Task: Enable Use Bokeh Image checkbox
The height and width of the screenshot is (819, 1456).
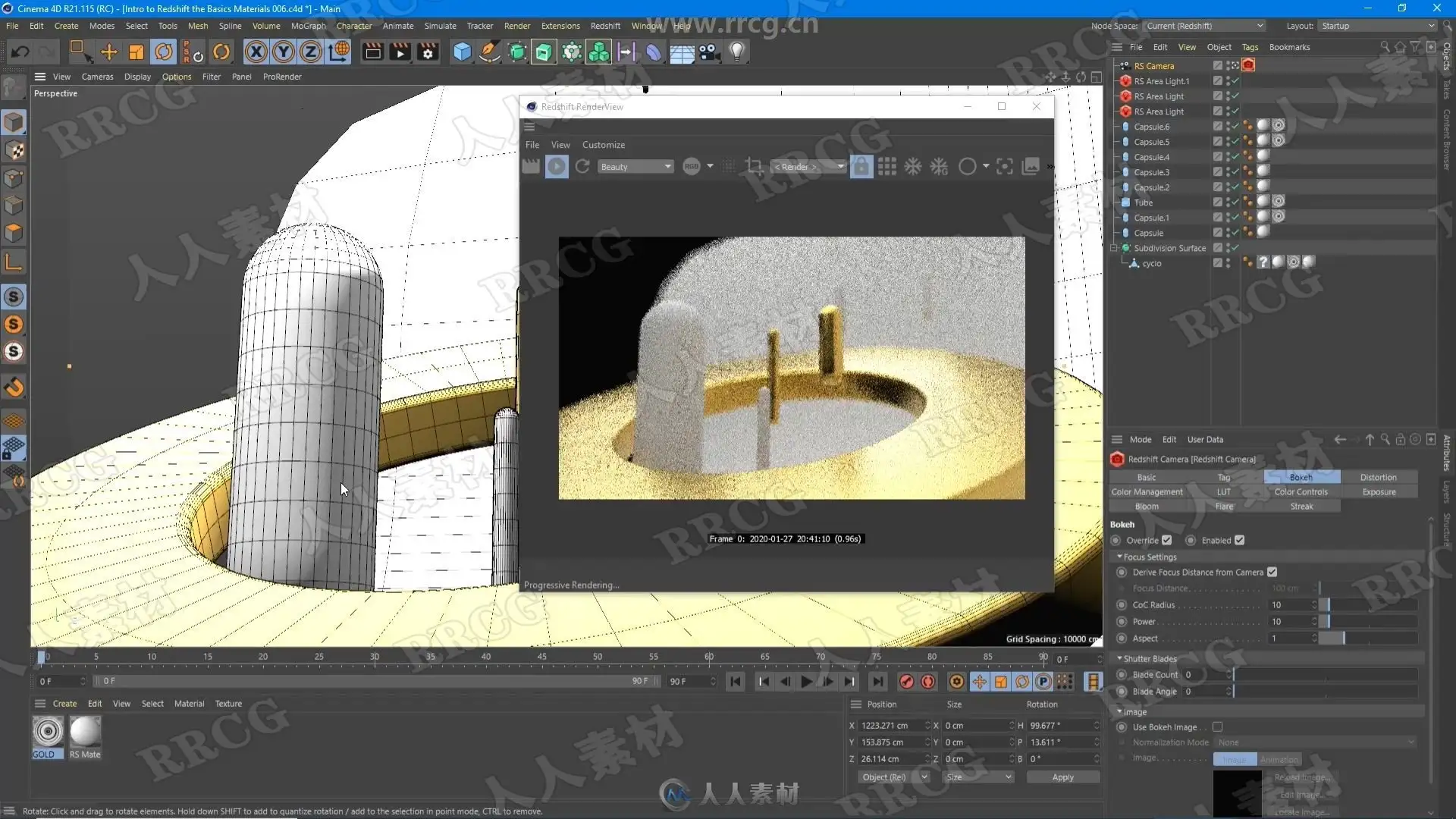Action: [1217, 726]
